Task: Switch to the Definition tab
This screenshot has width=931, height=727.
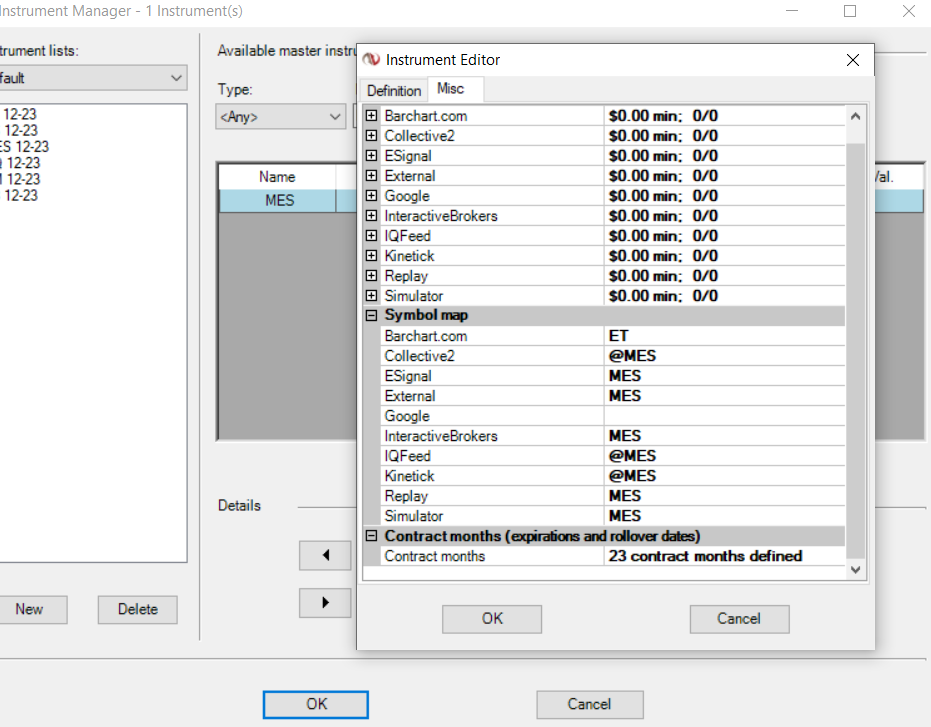Action: (394, 90)
